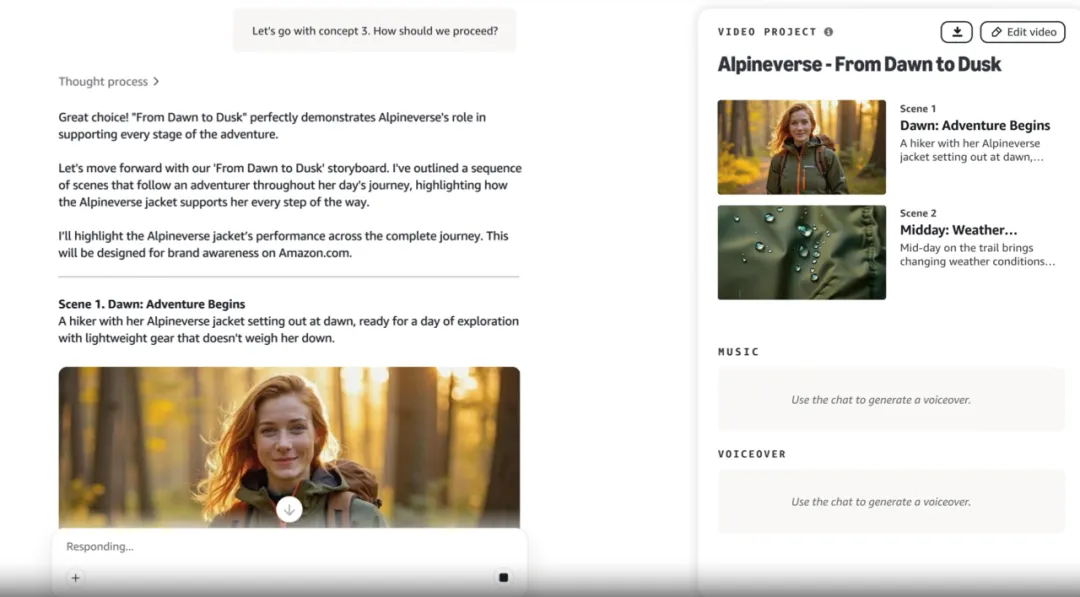This screenshot has width=1080, height=597.
Task: Open the Edit video button
Action: click(x=1023, y=32)
